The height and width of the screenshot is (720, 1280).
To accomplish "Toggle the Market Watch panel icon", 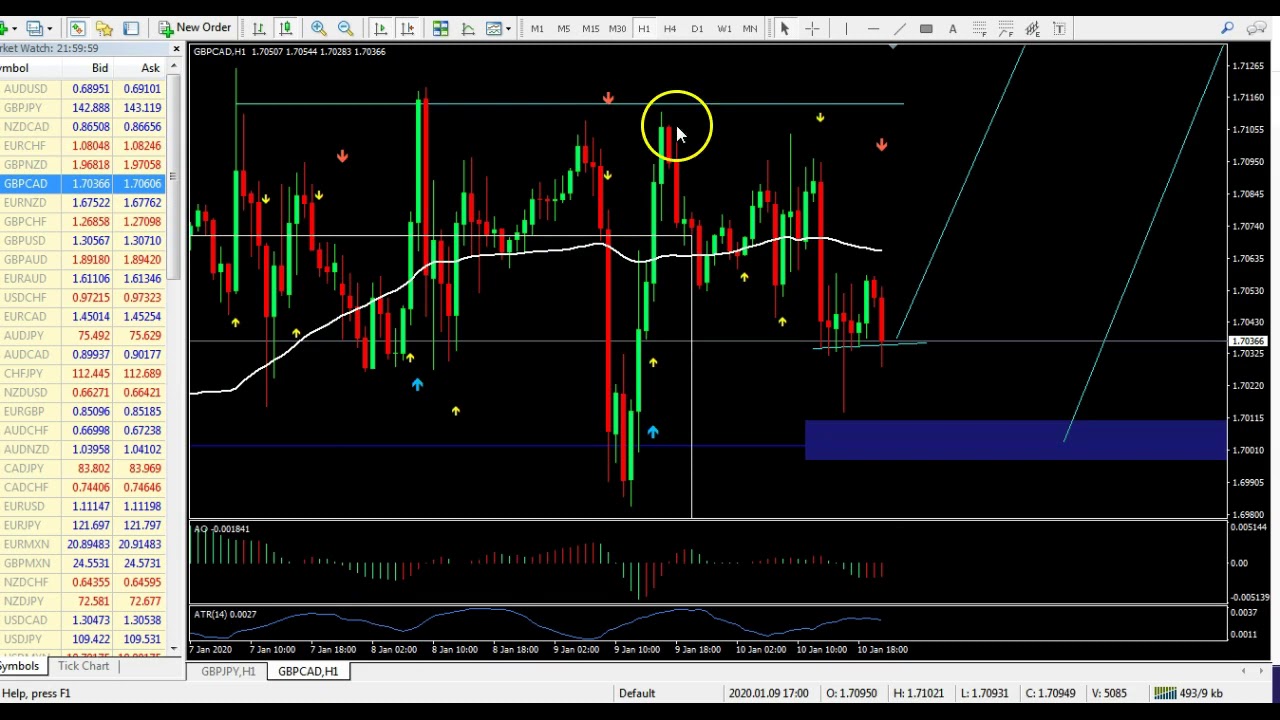I will pyautogui.click(x=77, y=28).
